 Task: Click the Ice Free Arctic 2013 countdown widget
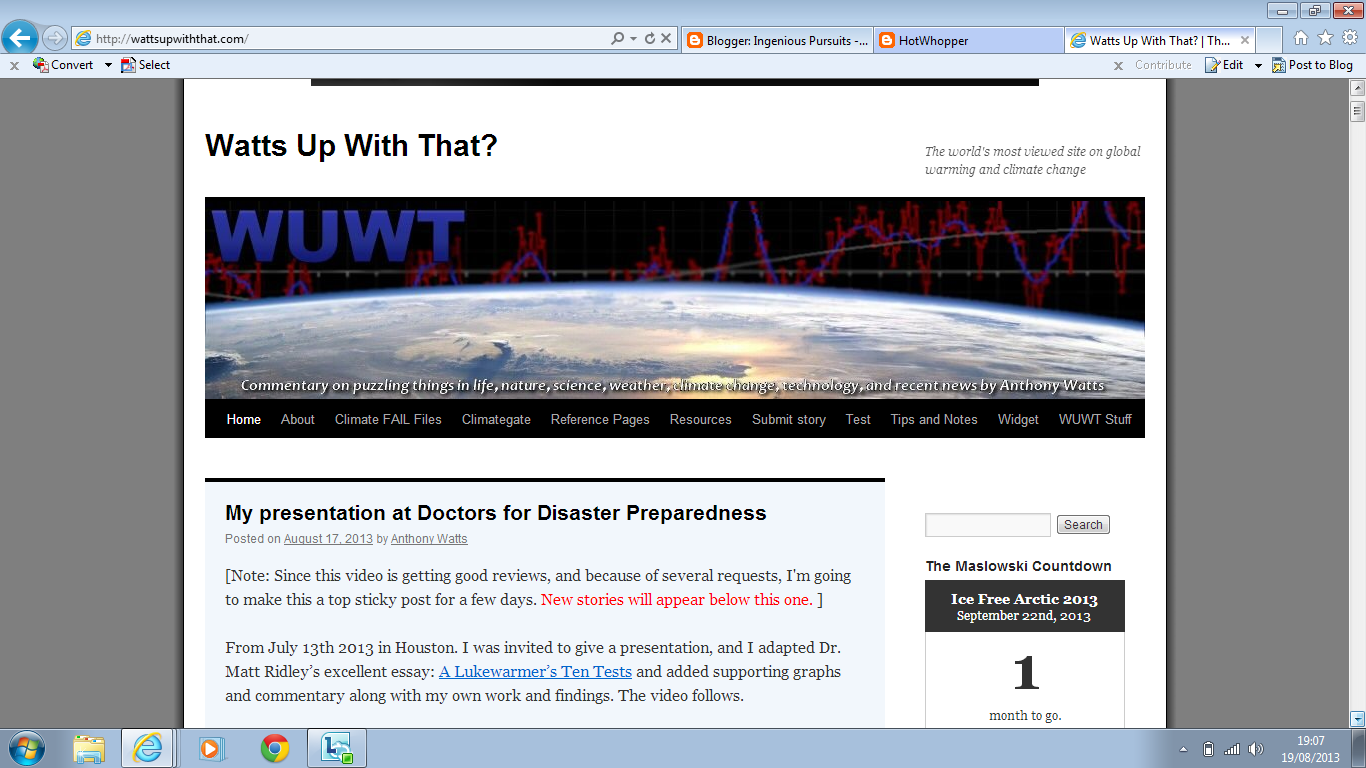point(1024,654)
